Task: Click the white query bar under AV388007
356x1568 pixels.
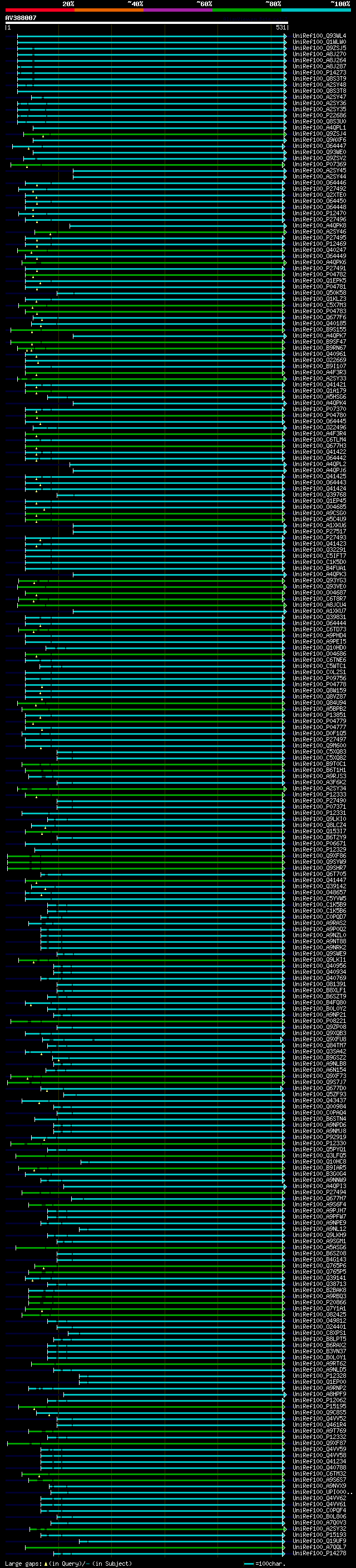Action: (x=146, y=22)
